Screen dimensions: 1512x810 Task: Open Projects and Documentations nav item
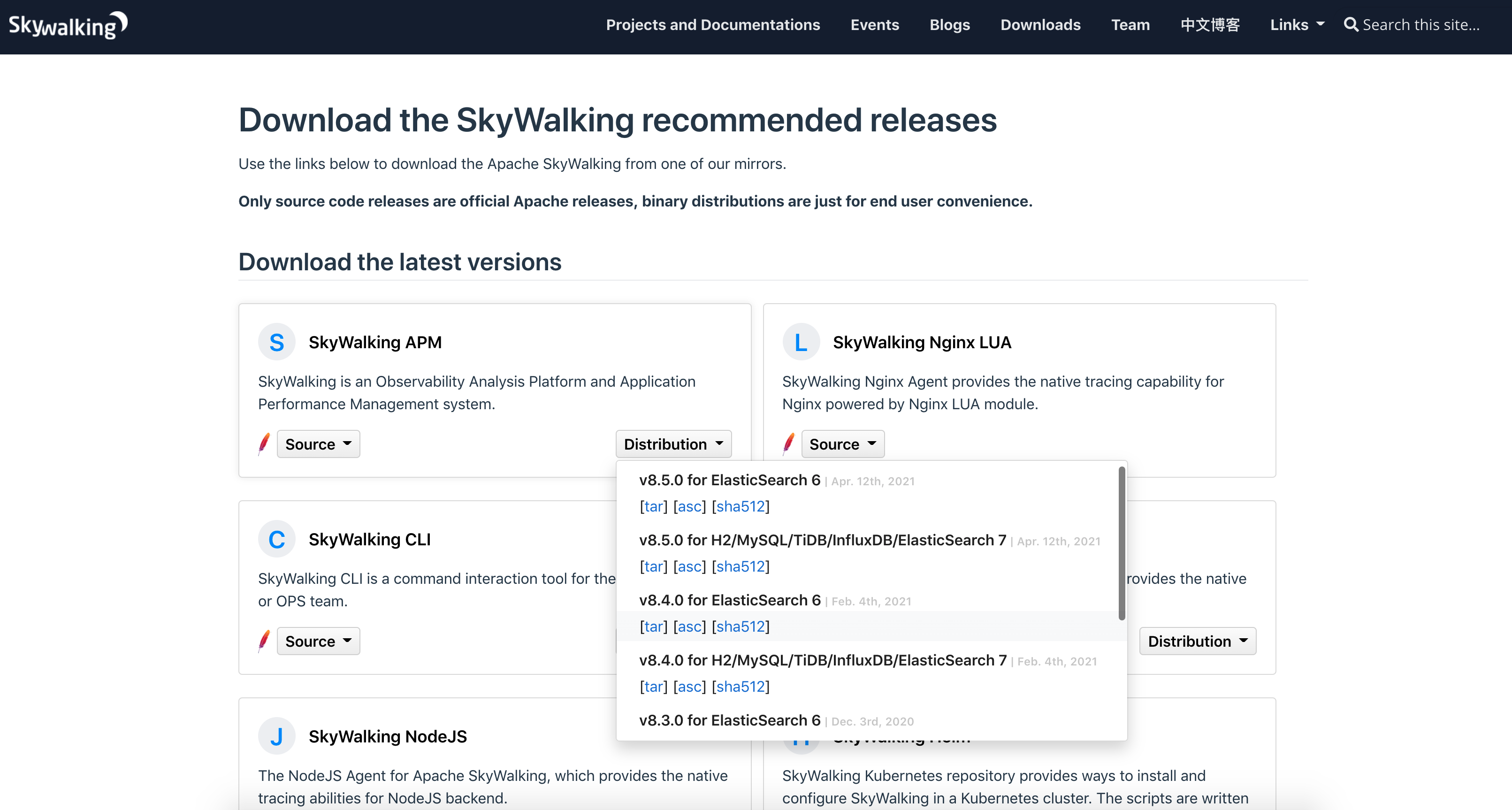712,25
